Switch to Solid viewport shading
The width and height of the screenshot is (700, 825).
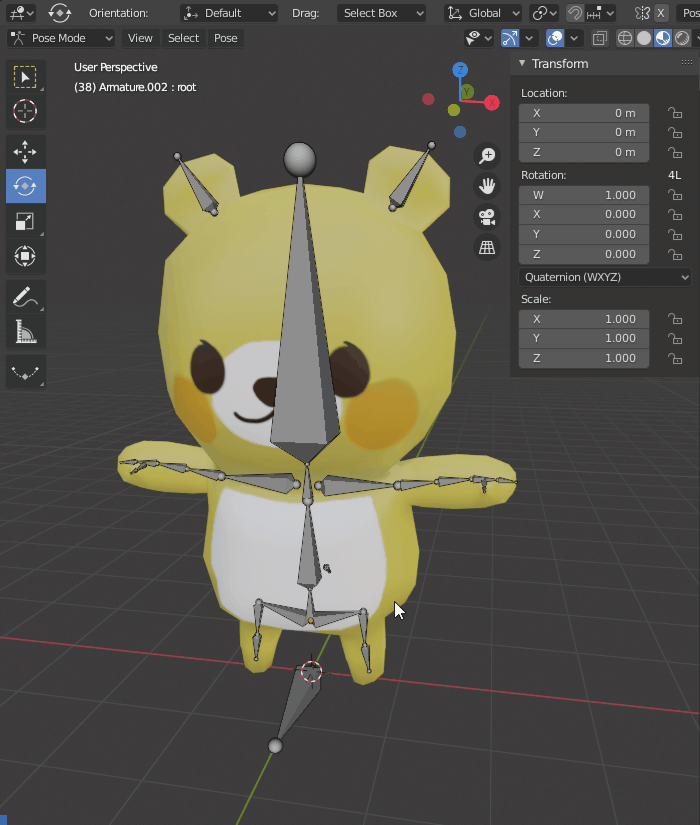point(644,38)
